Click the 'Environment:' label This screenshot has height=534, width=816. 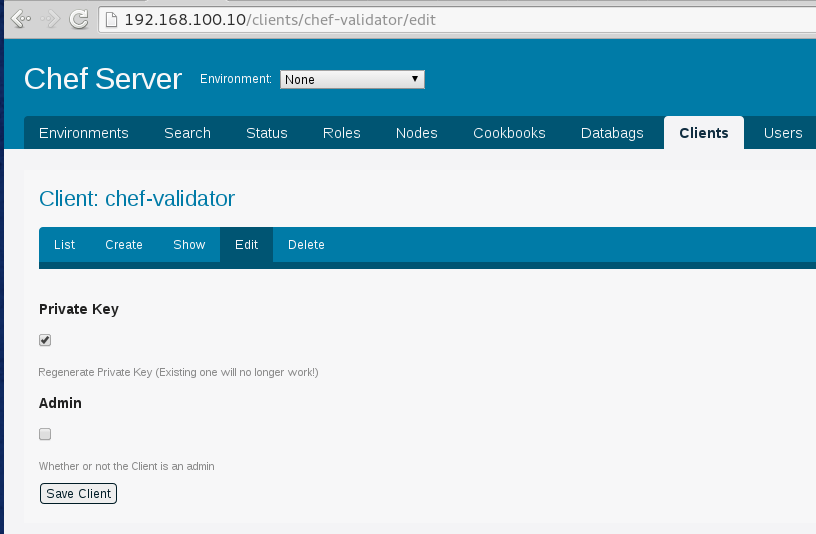point(236,79)
